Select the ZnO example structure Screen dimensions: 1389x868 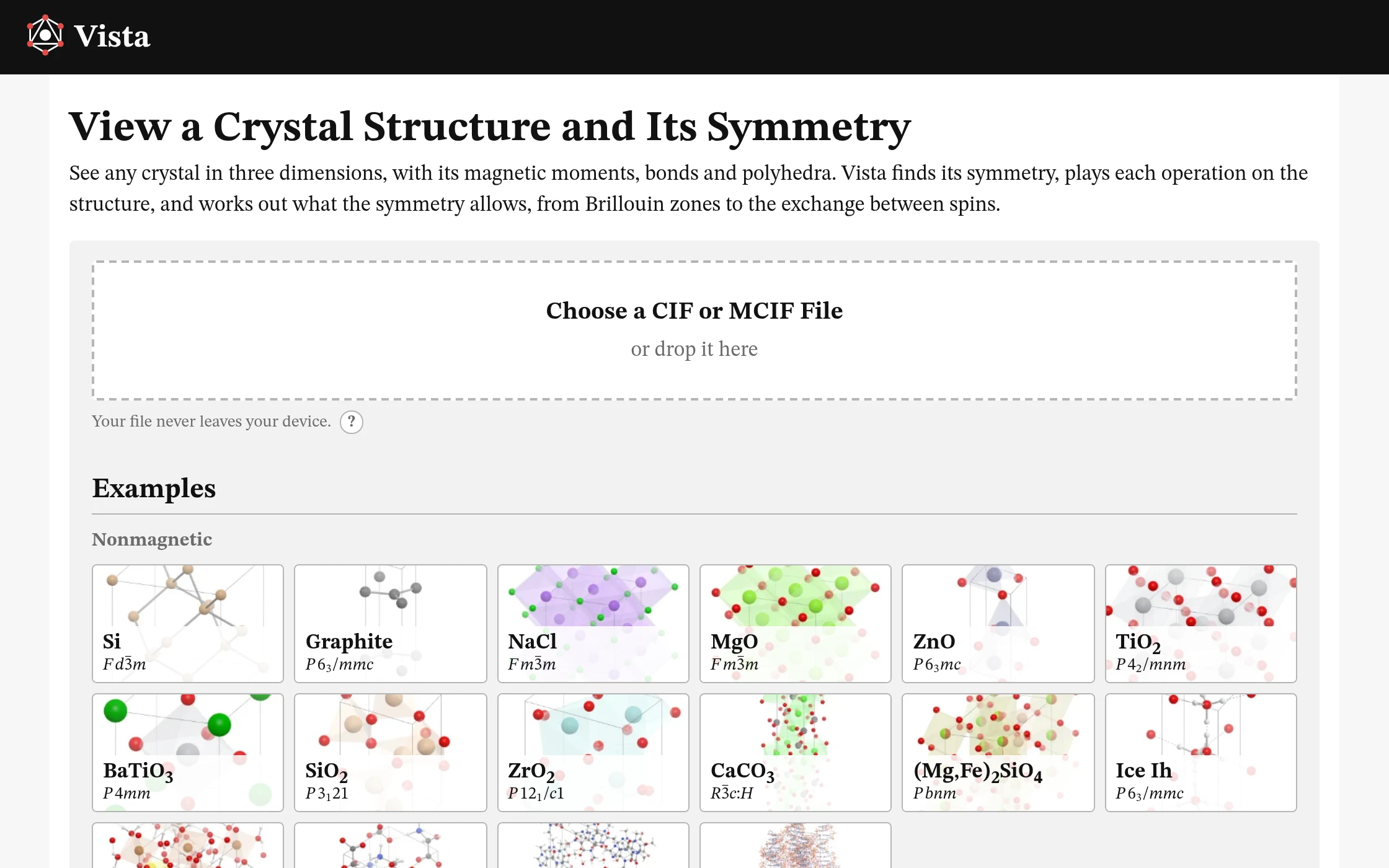click(x=998, y=624)
